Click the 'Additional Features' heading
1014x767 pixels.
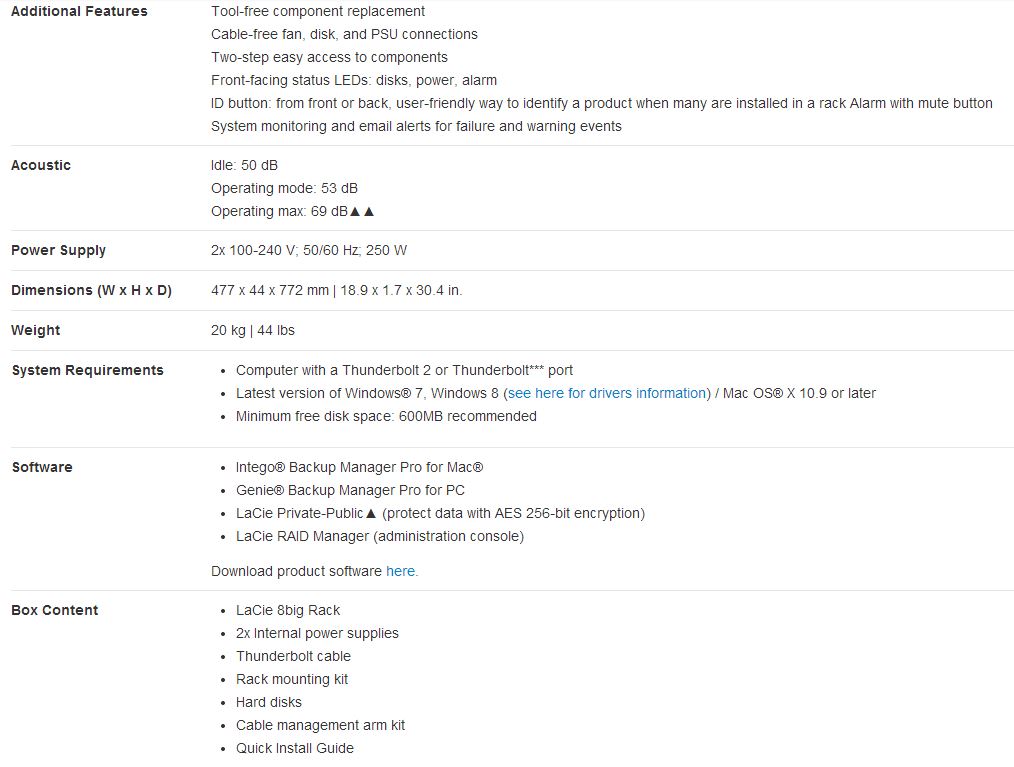pyautogui.click(x=79, y=11)
